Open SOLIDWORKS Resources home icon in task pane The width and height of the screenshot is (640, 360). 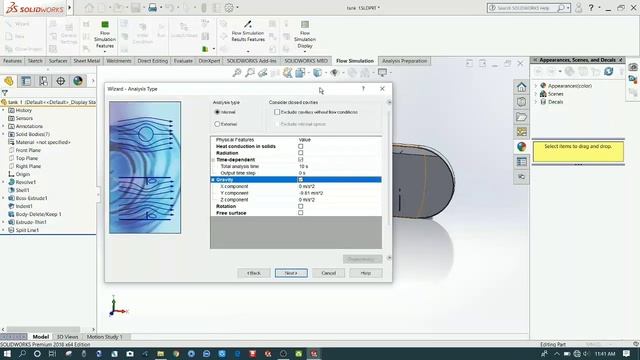tap(521, 87)
